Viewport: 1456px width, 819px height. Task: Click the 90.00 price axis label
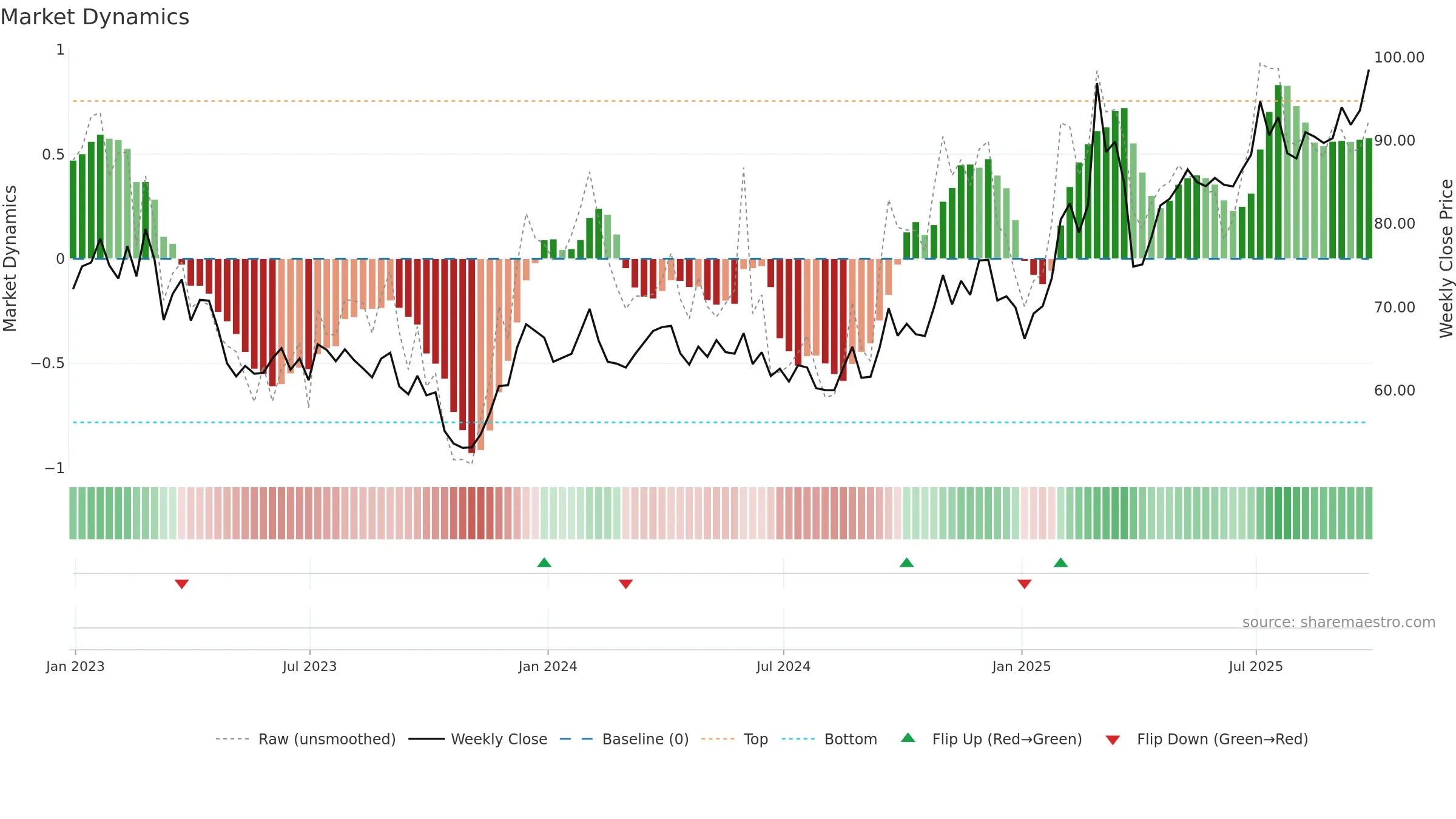click(x=1395, y=141)
